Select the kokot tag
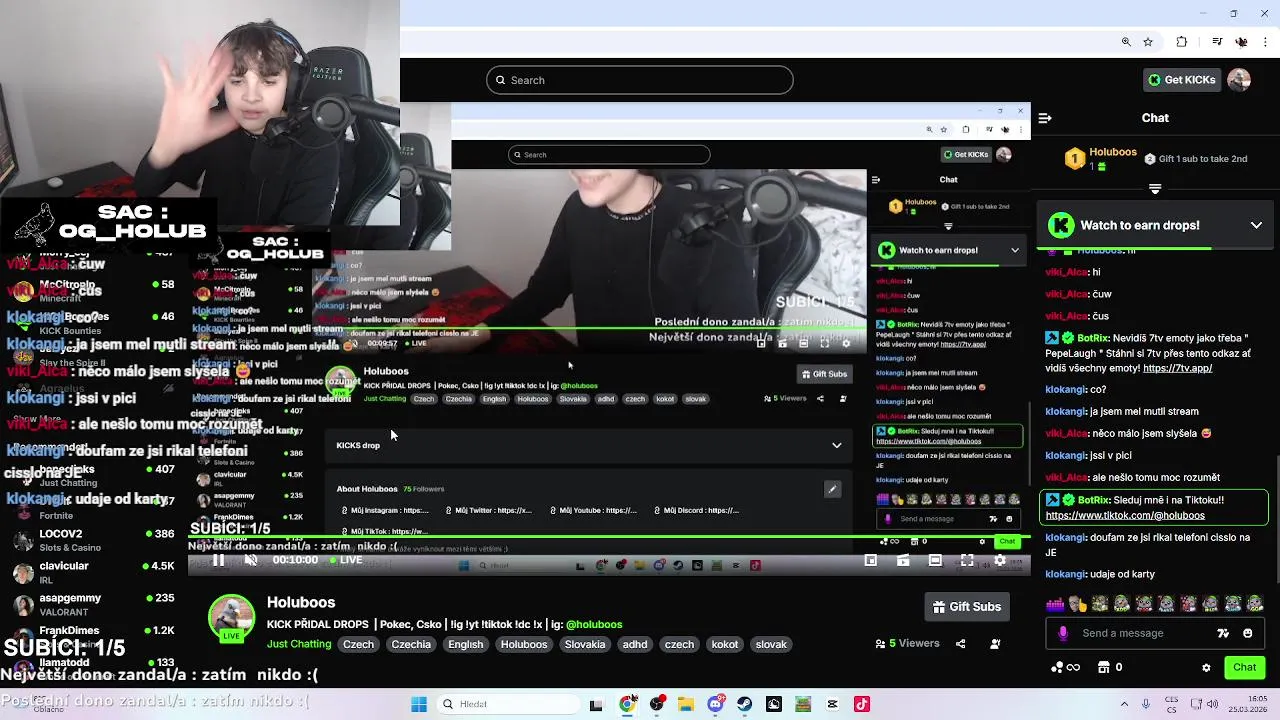Viewport: 1280px width, 720px height. pyautogui.click(x=725, y=644)
